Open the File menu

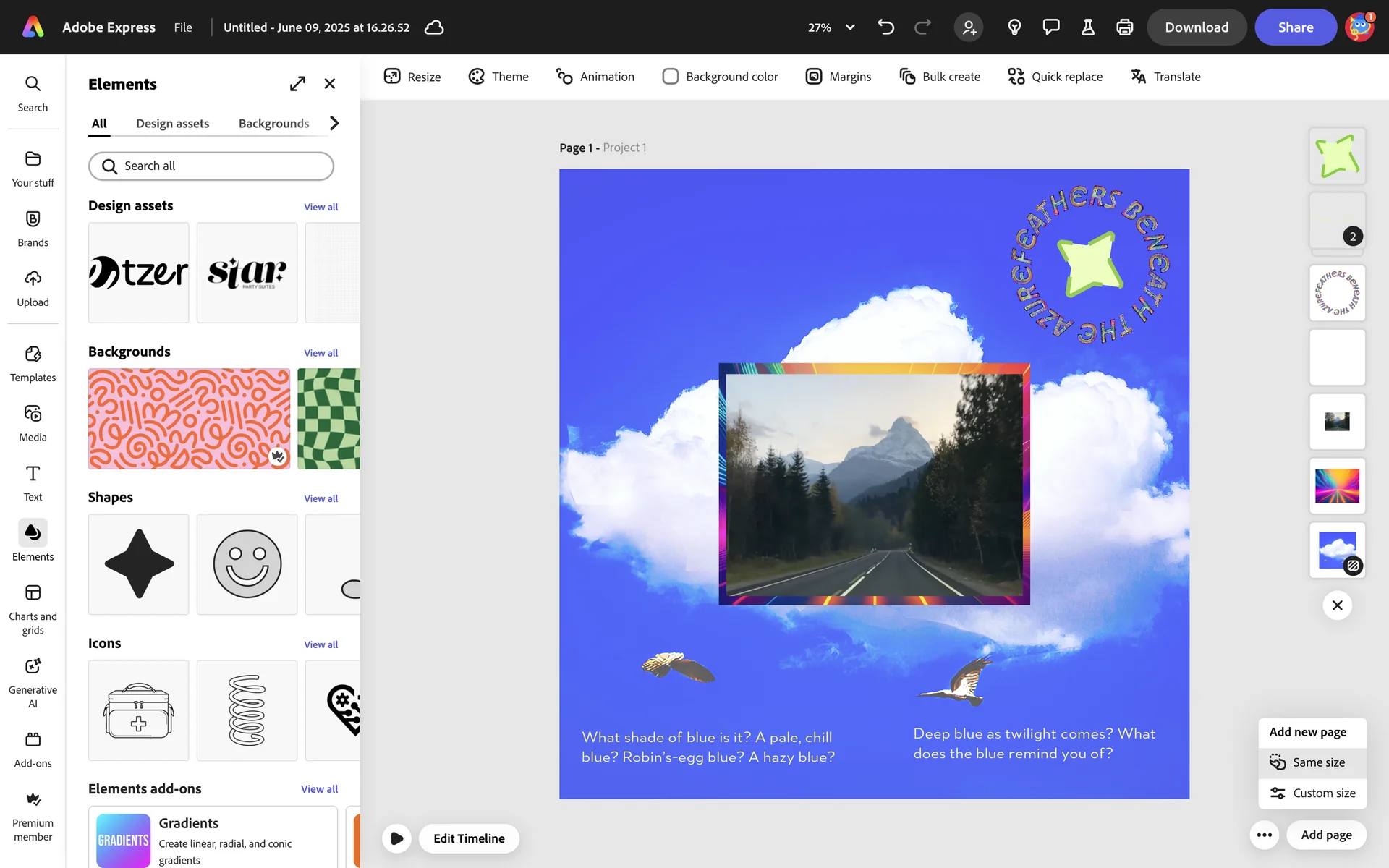pyautogui.click(x=183, y=27)
